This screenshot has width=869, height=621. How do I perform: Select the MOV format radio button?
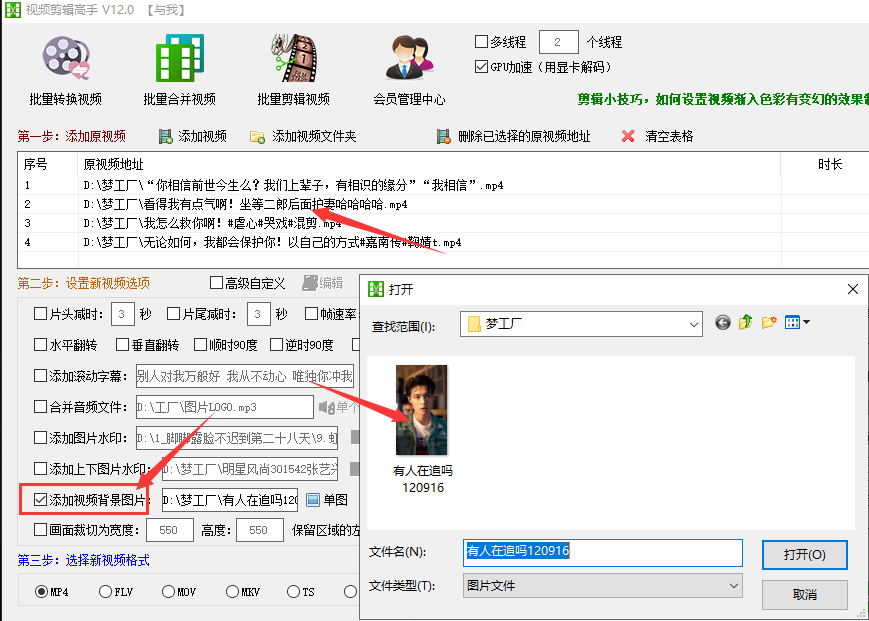click(168, 592)
